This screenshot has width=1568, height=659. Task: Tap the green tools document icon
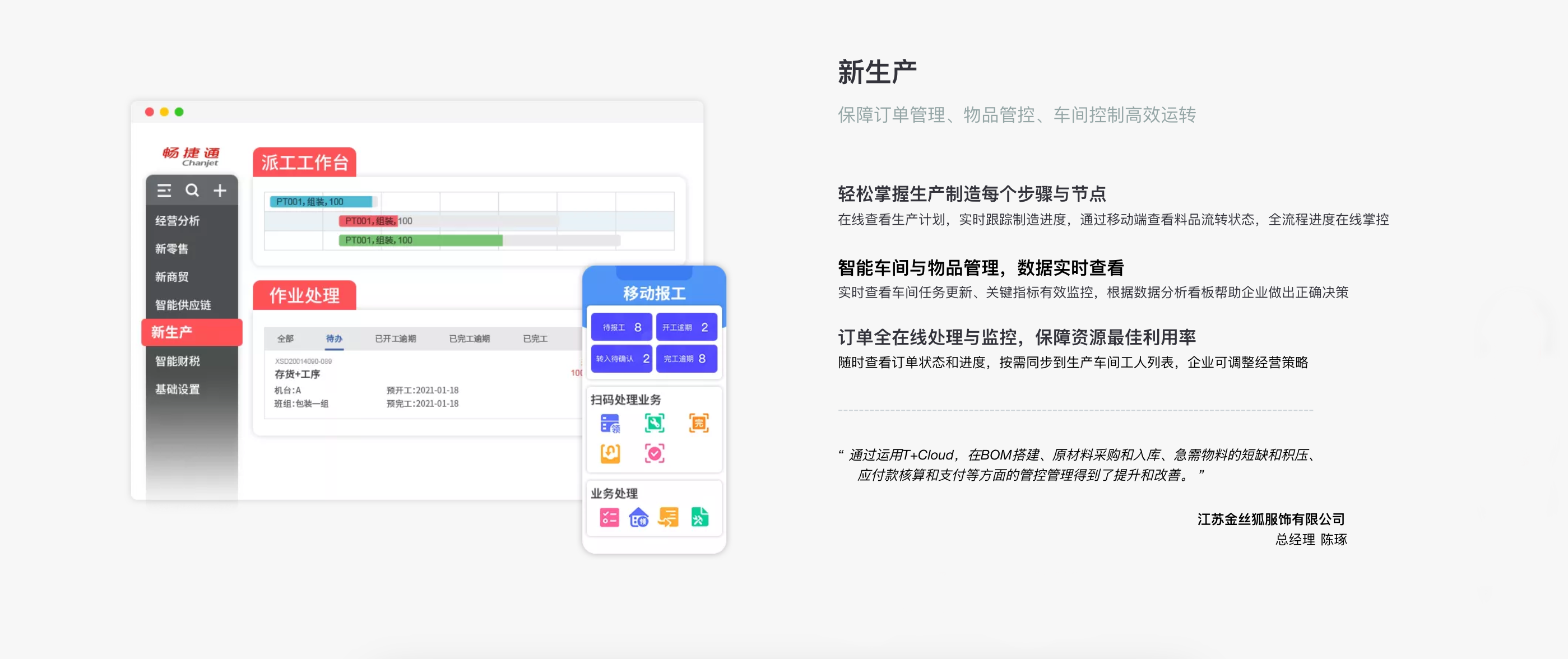coord(699,517)
